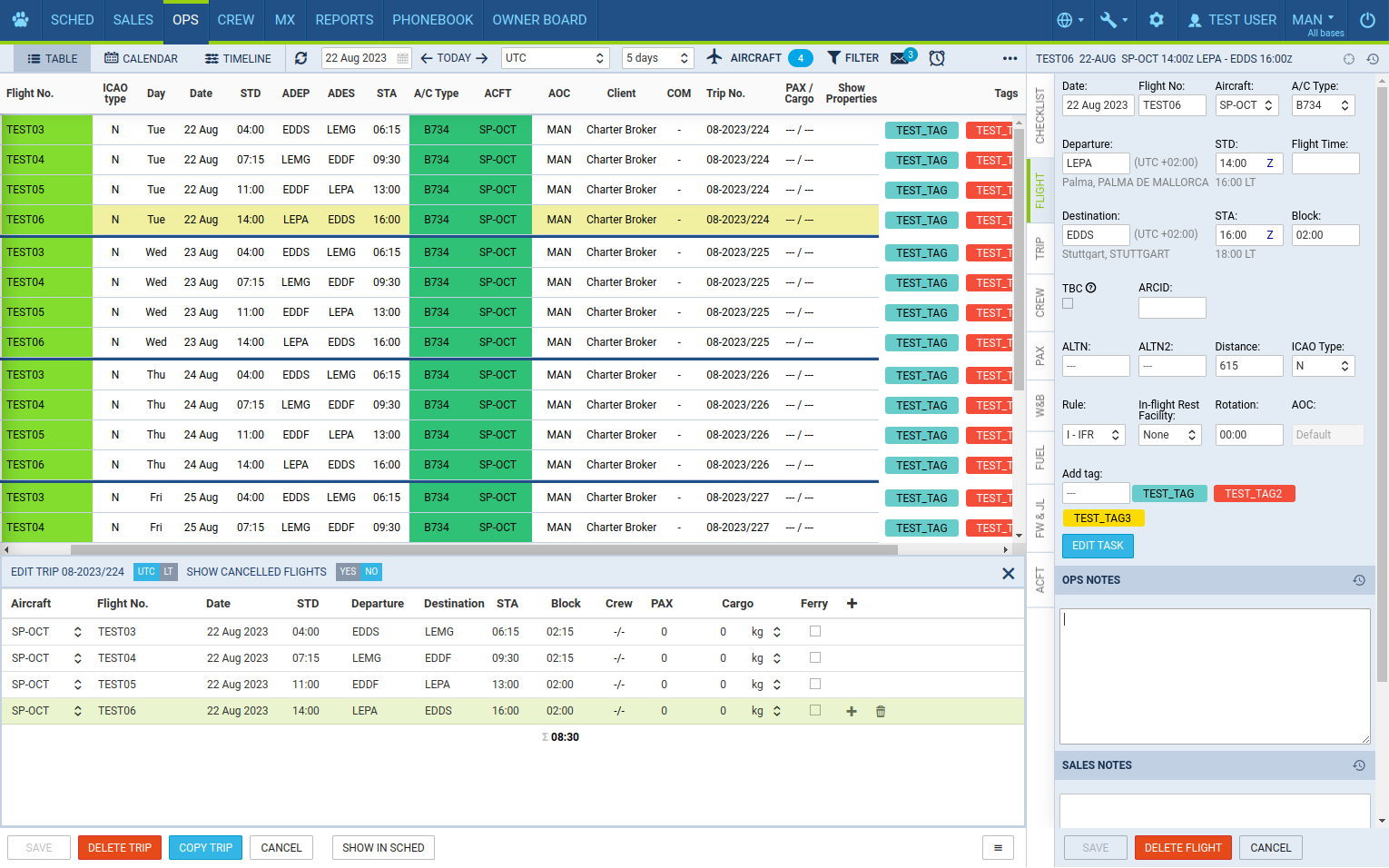Image resolution: width=1389 pixels, height=868 pixels.
Task: Open the OPS NOTES history icon
Action: [1359, 580]
